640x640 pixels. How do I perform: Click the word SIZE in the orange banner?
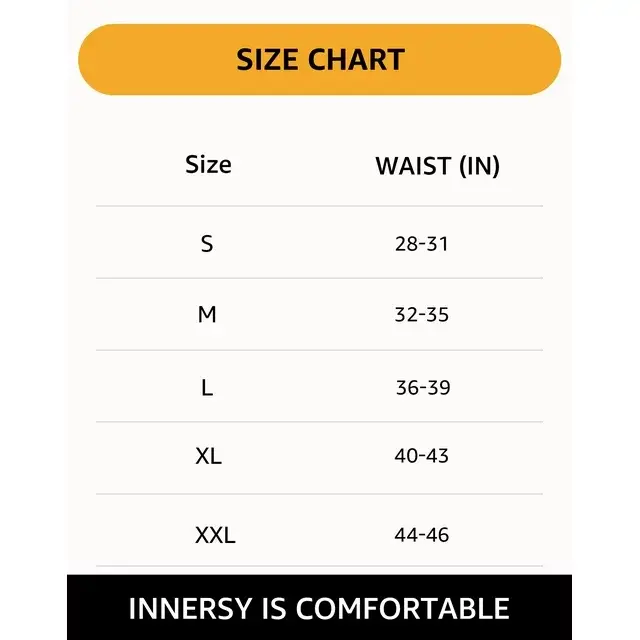(269, 60)
